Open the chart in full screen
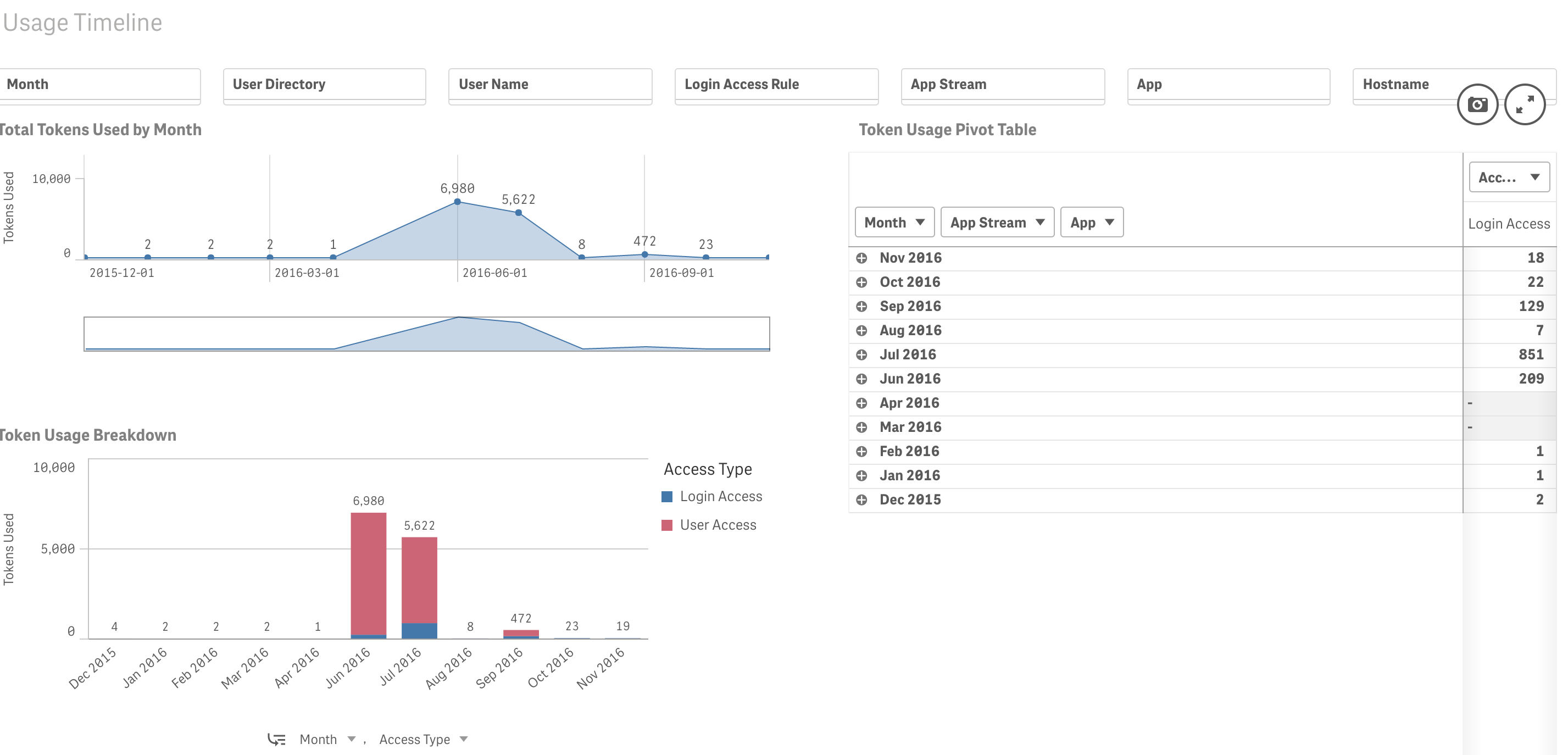Image resolution: width=1568 pixels, height=755 pixels. point(1524,105)
